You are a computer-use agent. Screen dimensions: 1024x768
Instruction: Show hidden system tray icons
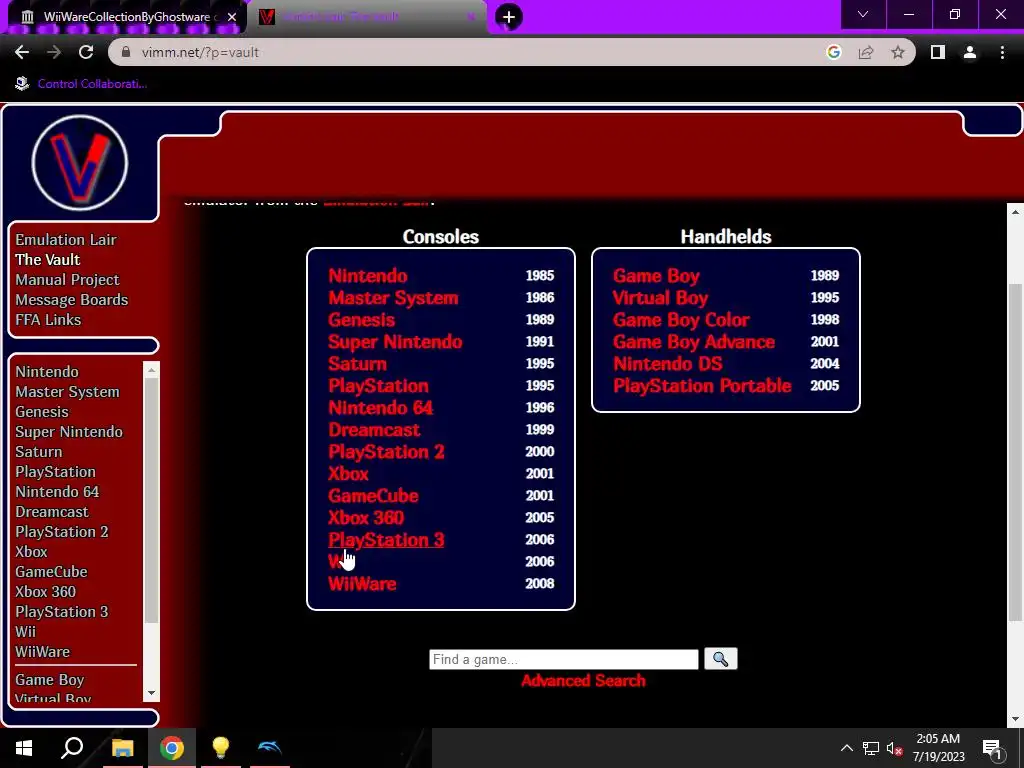point(846,748)
